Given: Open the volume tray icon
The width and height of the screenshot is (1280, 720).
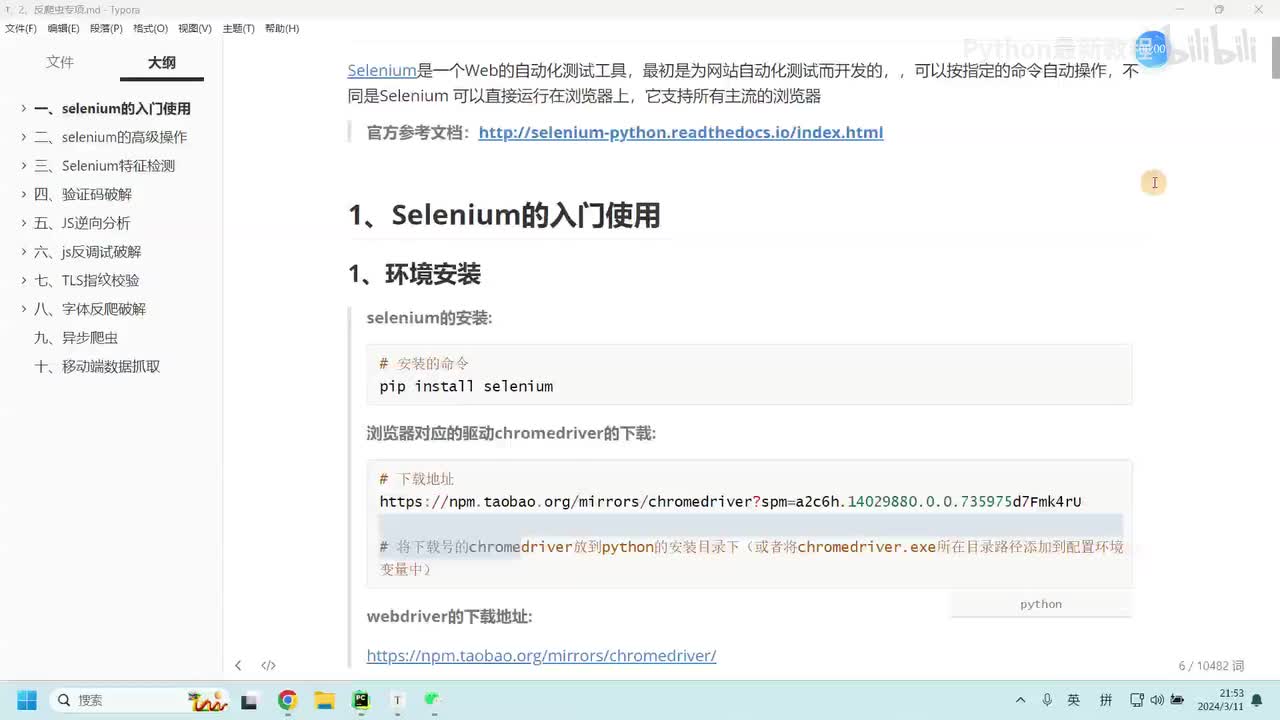Looking at the screenshot, I should pos(1157,700).
